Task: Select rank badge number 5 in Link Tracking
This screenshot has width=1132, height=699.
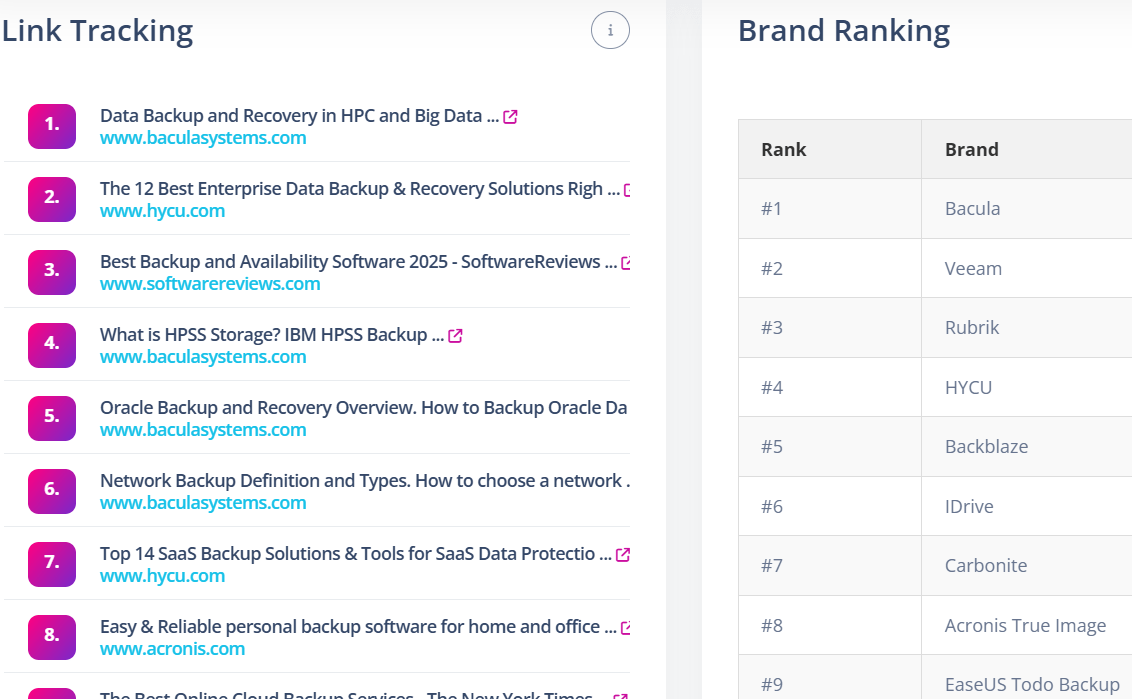Action: coord(52,418)
